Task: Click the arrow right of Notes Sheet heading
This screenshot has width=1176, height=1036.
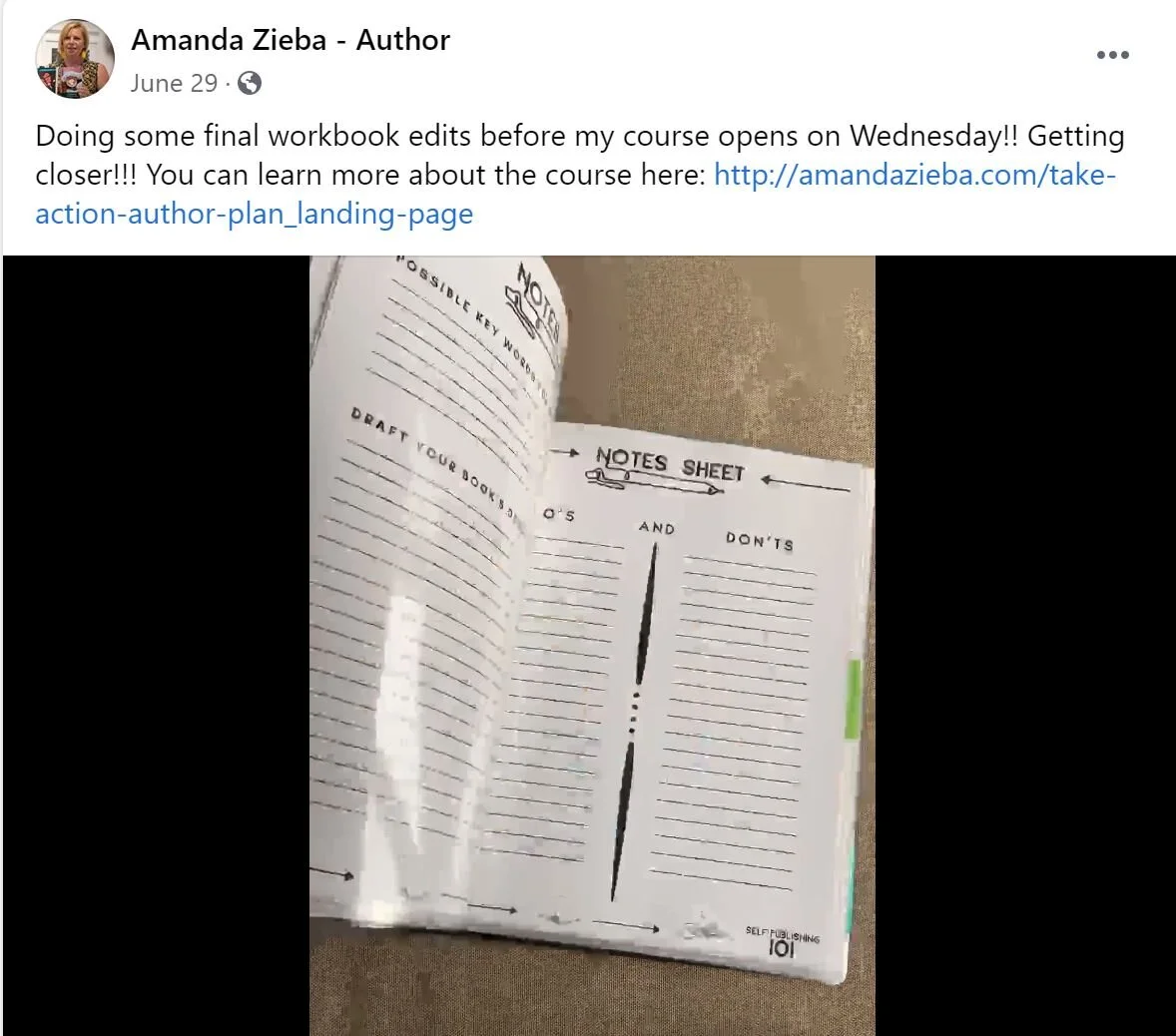Action: 804,483
